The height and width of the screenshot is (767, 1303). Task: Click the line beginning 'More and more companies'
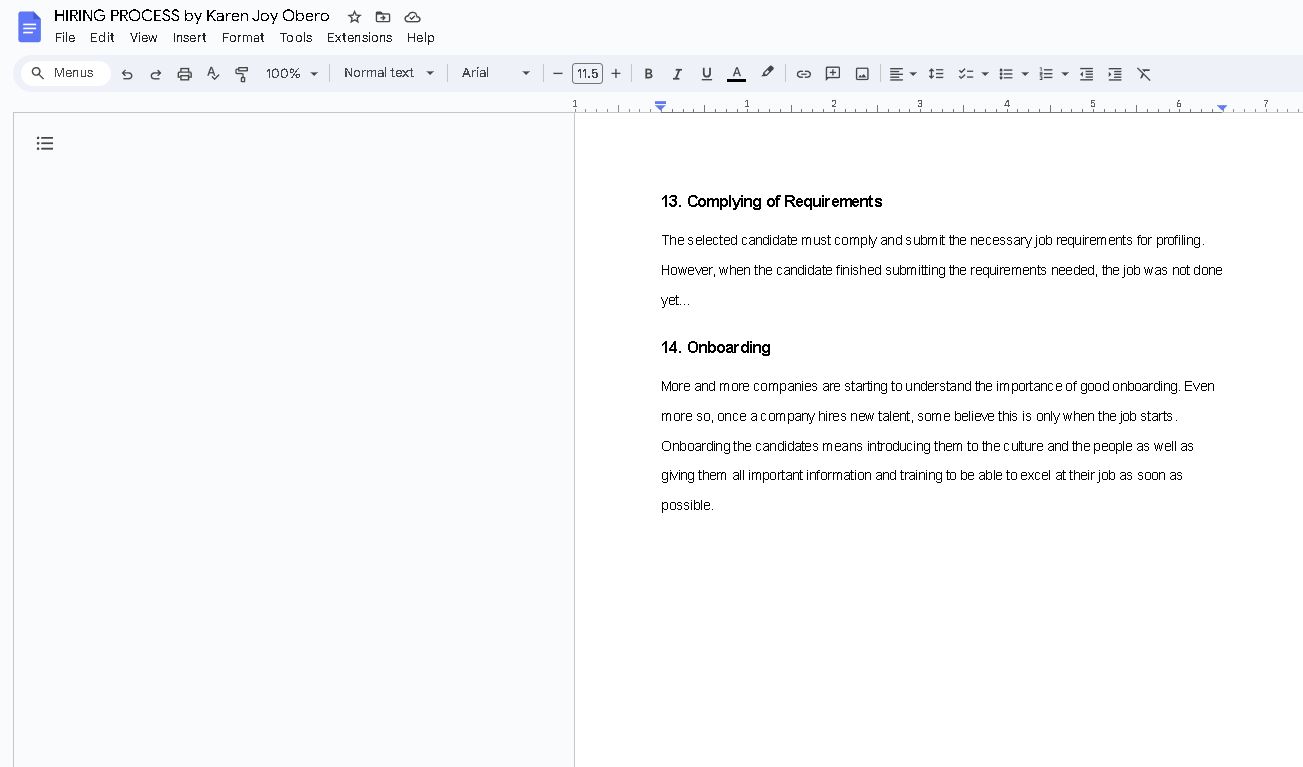938,386
